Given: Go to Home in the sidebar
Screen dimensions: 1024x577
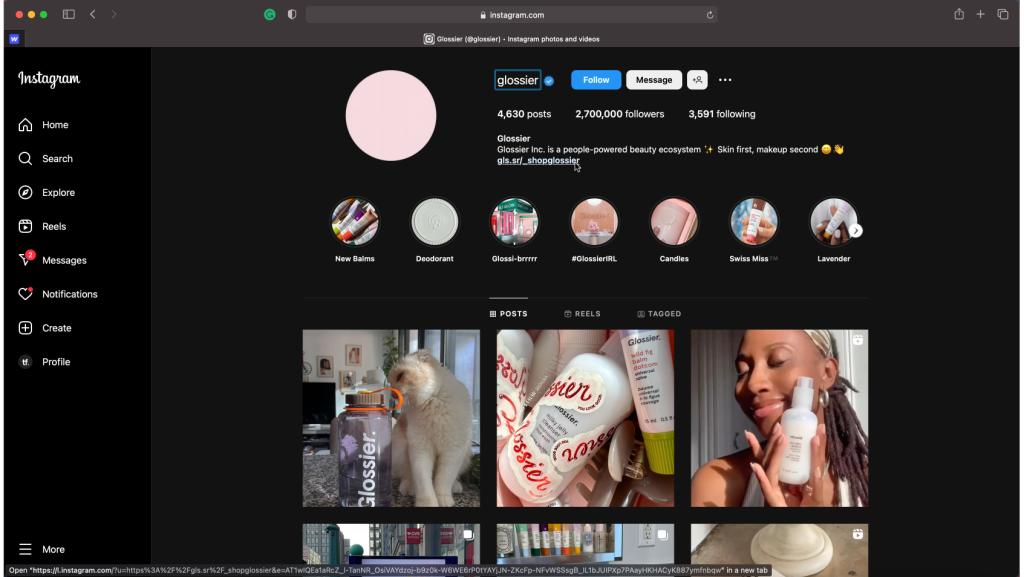Looking at the screenshot, I should tap(43, 125).
